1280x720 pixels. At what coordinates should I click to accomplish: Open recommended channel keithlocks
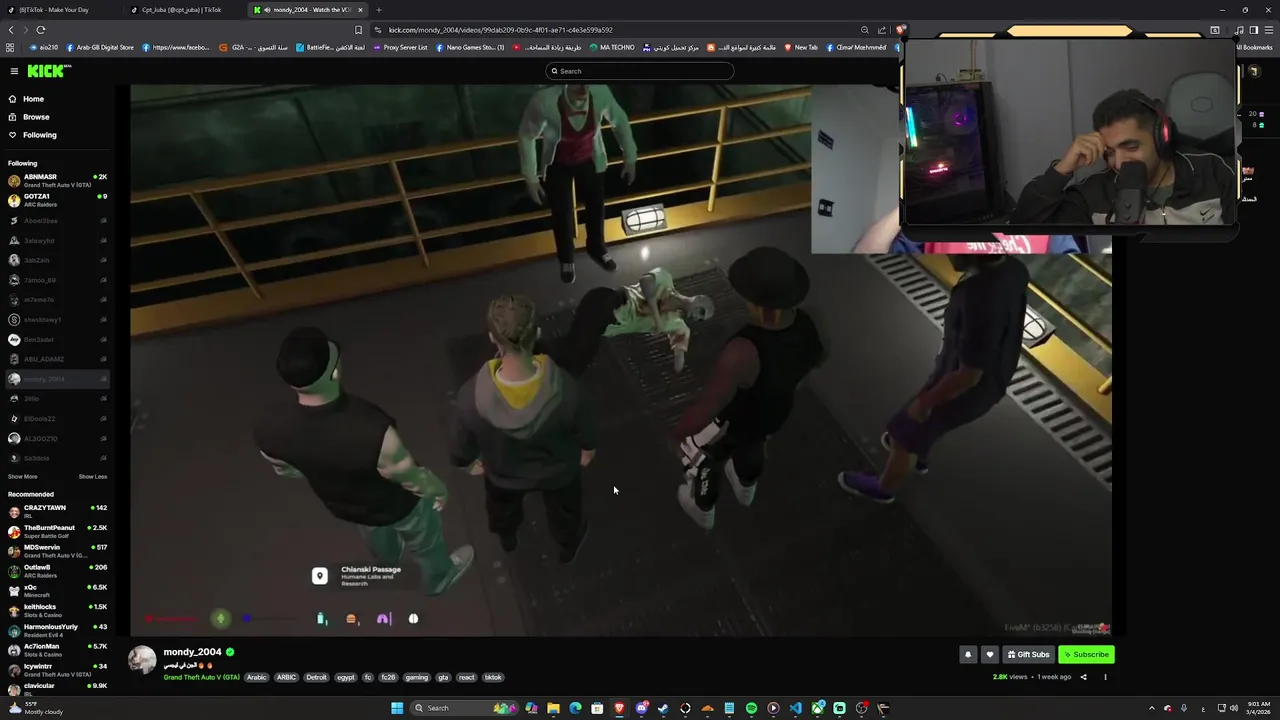pyautogui.click(x=57, y=610)
